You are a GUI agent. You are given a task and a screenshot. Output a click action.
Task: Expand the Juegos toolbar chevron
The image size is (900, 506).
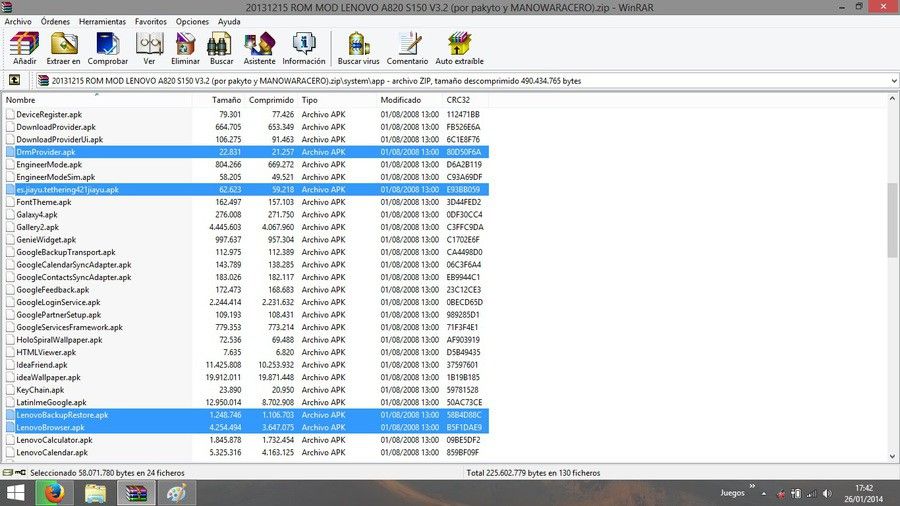pos(752,486)
